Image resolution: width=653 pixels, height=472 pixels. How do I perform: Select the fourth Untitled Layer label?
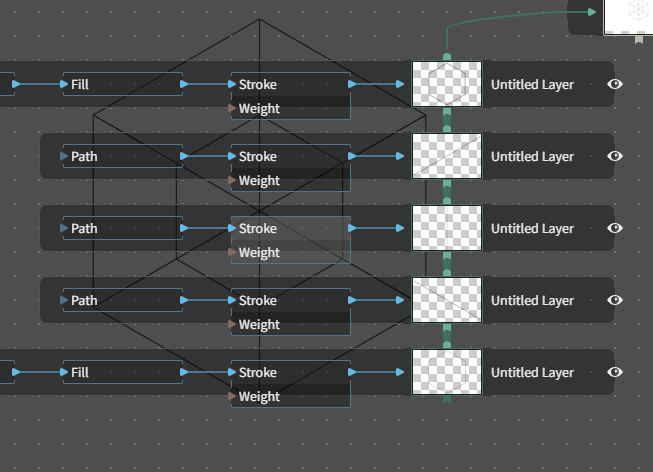pyautogui.click(x=532, y=300)
